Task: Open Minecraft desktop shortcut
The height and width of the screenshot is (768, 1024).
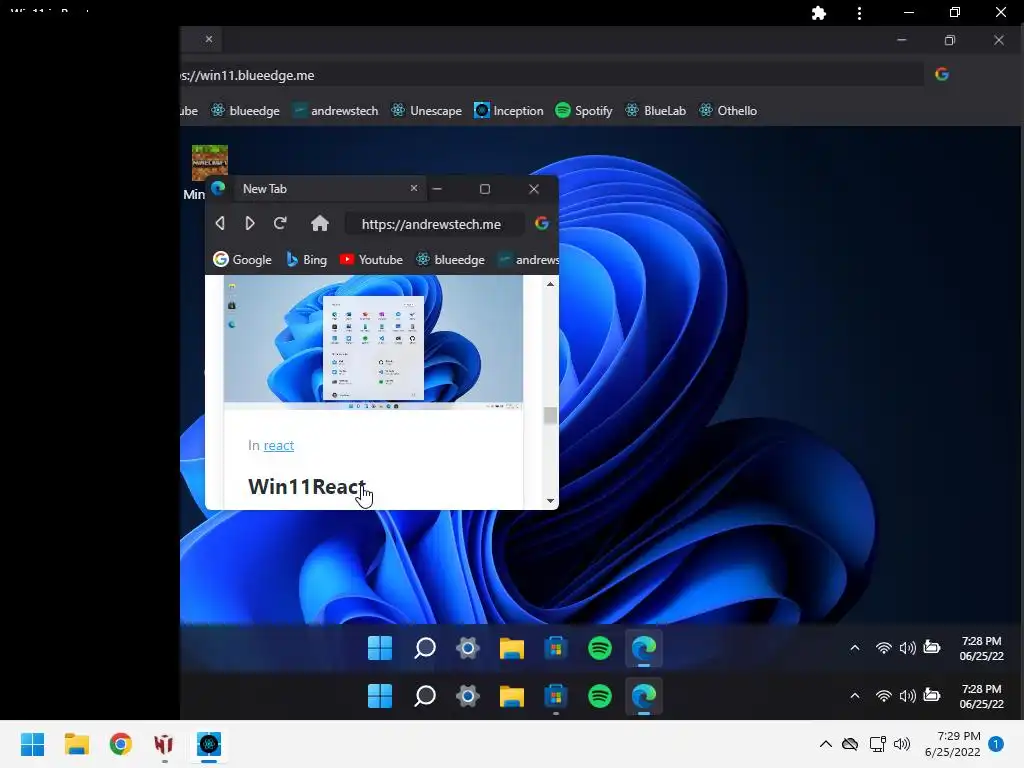Action: point(209,163)
